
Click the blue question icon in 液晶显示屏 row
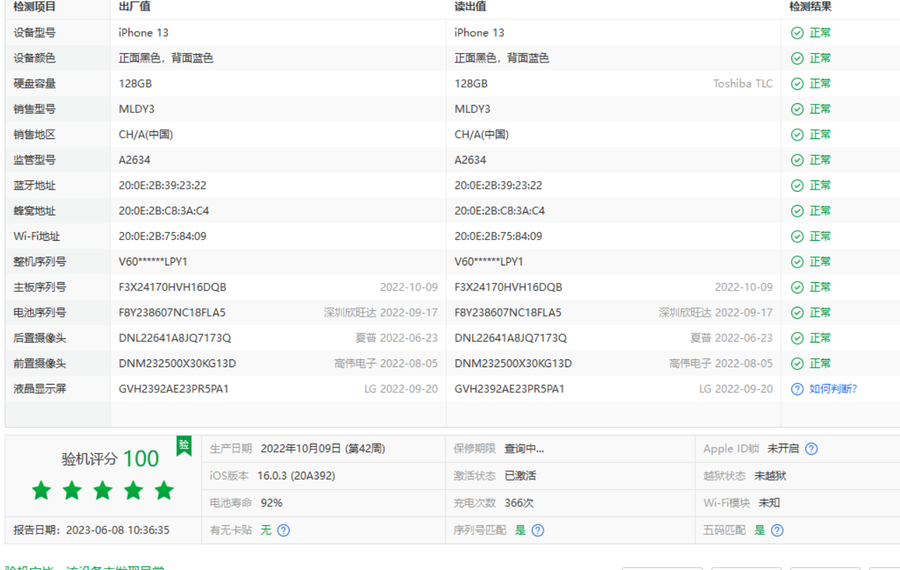point(797,389)
